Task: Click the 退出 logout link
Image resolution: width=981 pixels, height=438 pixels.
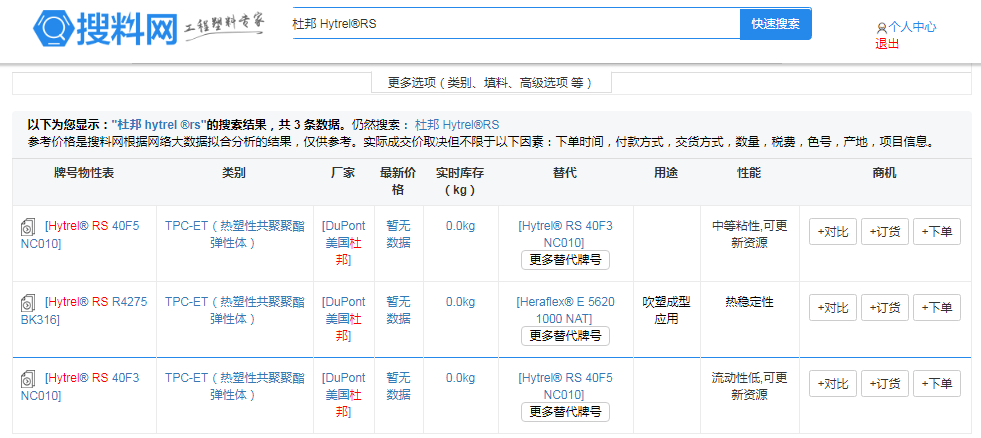Action: coord(887,43)
